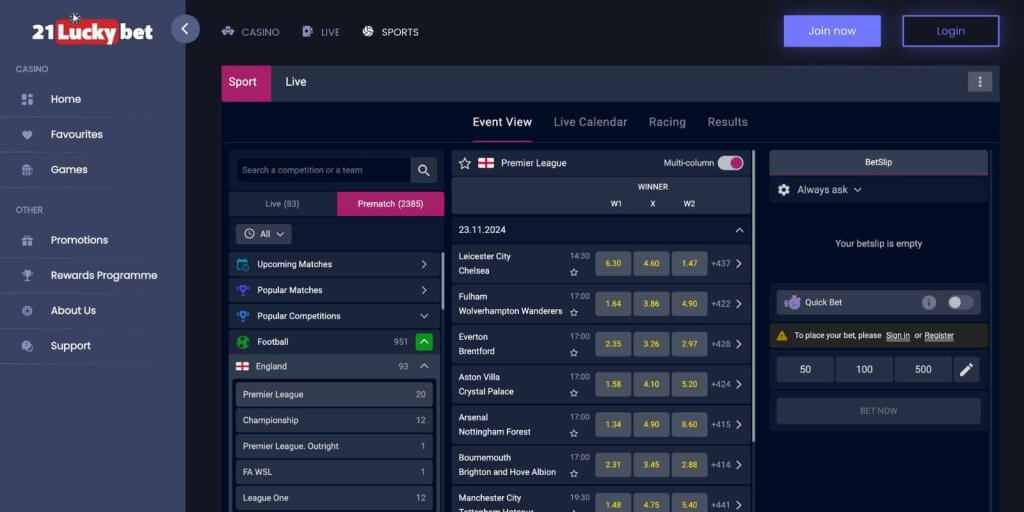Open the three-dot options menu
1024x512 pixels.
pos(980,82)
